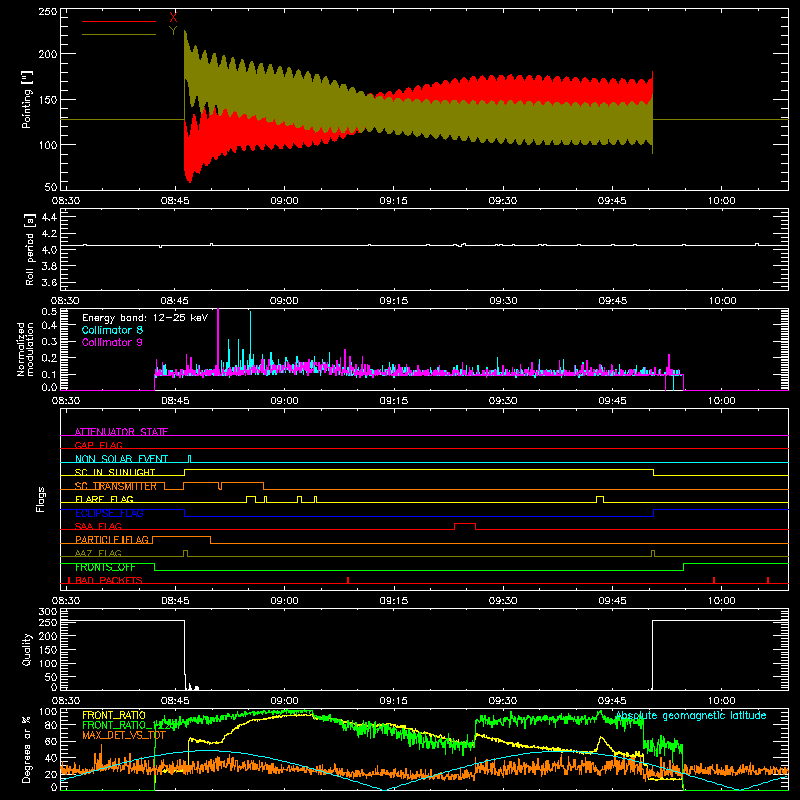Click the SC_IN_SUNLIGHT flag label
This screenshot has height=800, width=800.
(115, 472)
